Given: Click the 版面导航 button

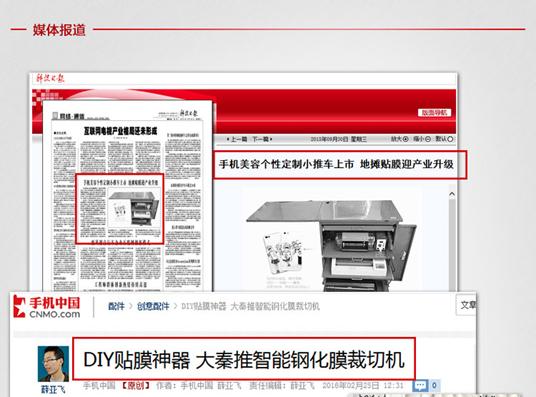Looking at the screenshot, I should pyautogui.click(x=434, y=113).
